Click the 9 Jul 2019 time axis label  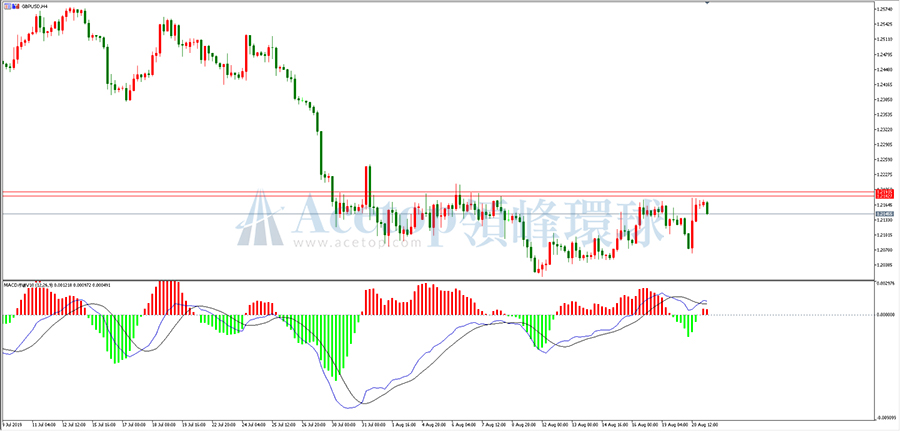point(12,425)
